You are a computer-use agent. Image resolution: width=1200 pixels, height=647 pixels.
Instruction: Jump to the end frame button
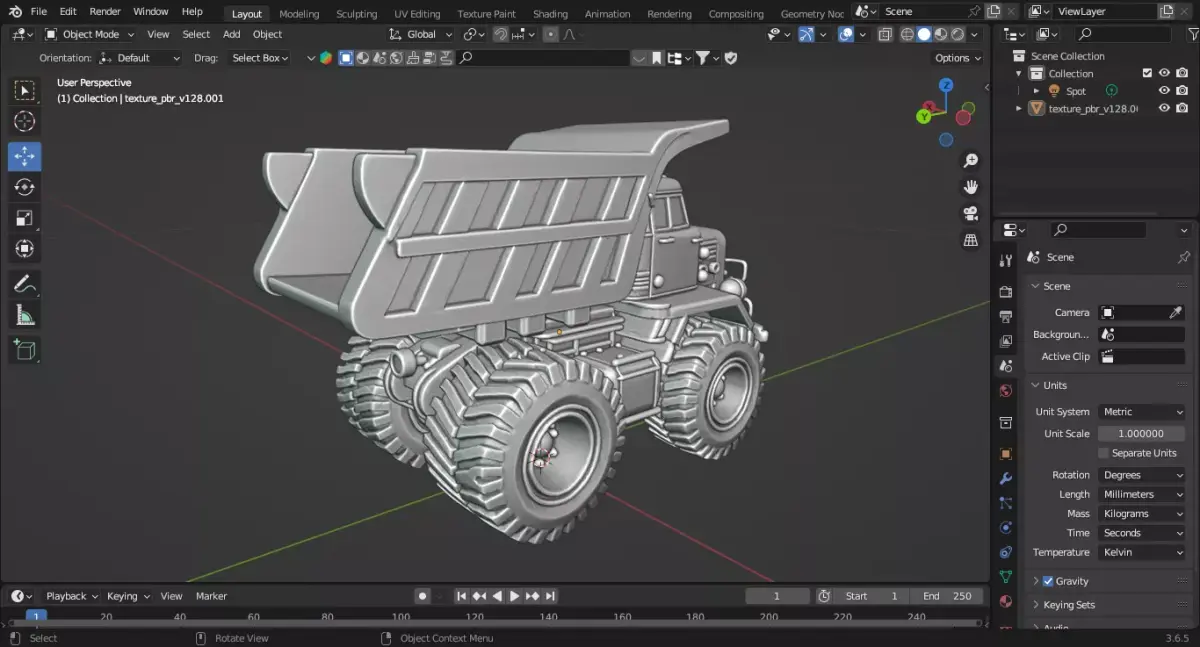[x=550, y=596]
